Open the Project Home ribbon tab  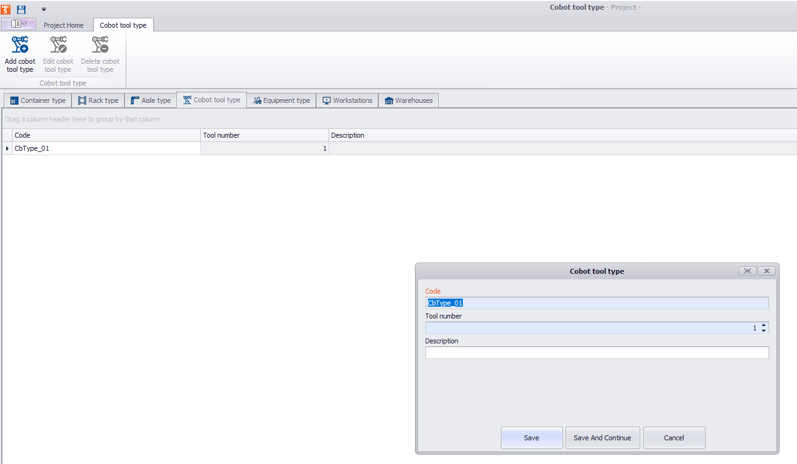click(x=63, y=25)
